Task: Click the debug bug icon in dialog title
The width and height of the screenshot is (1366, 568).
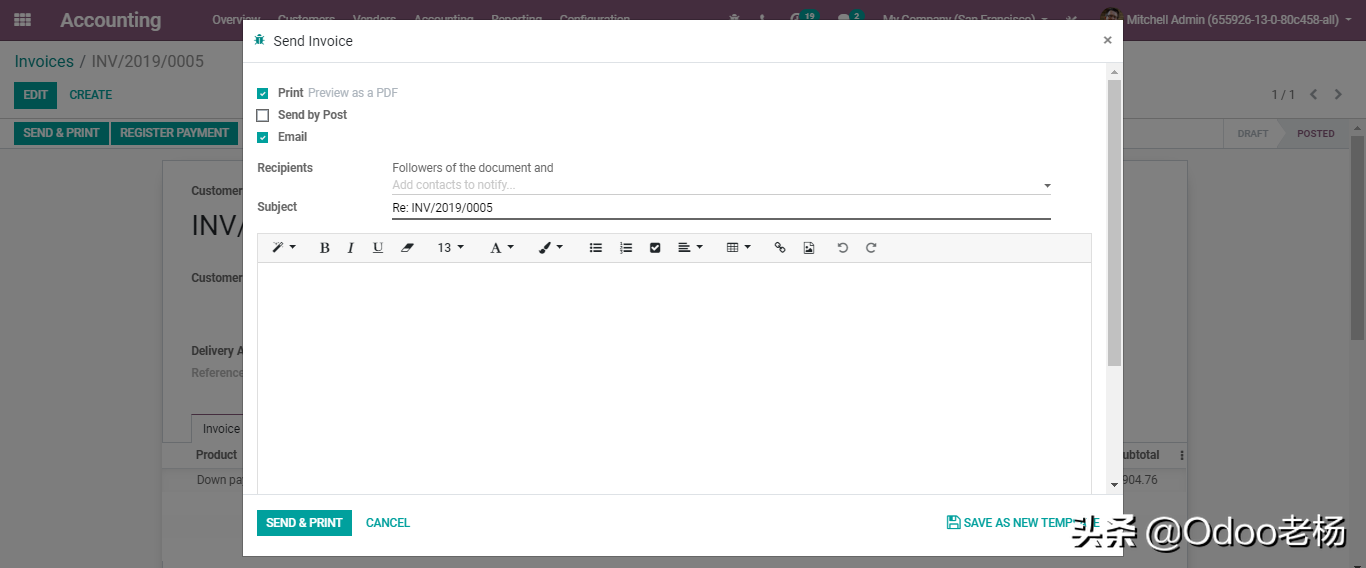Action: coord(260,40)
